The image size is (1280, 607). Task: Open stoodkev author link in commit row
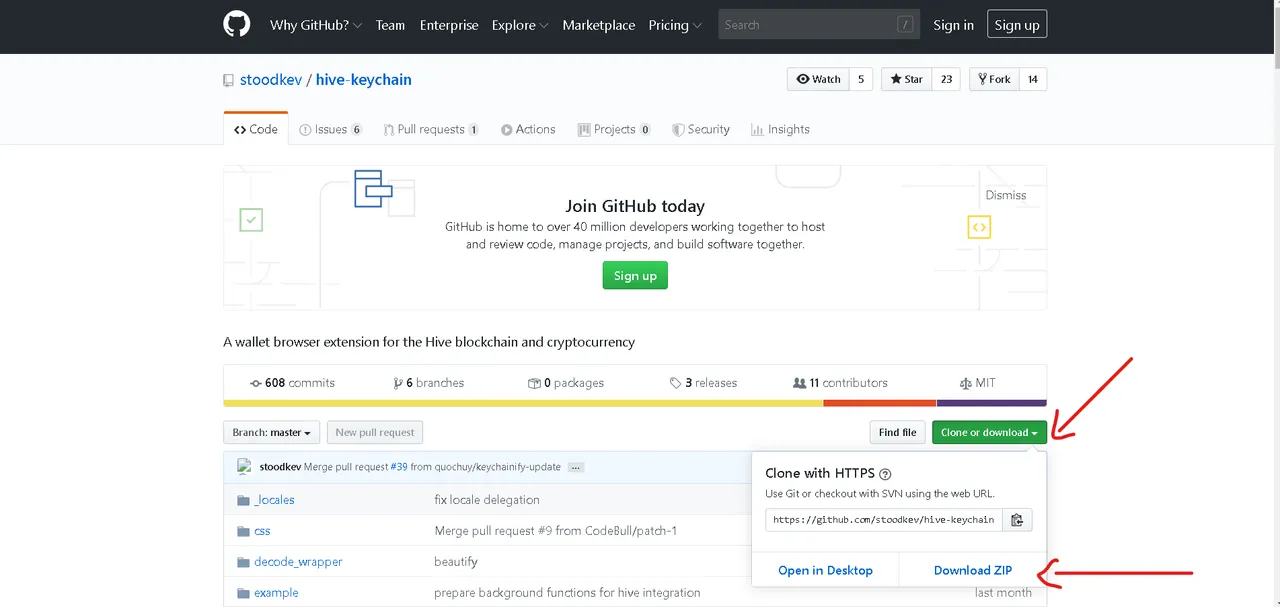pos(280,467)
